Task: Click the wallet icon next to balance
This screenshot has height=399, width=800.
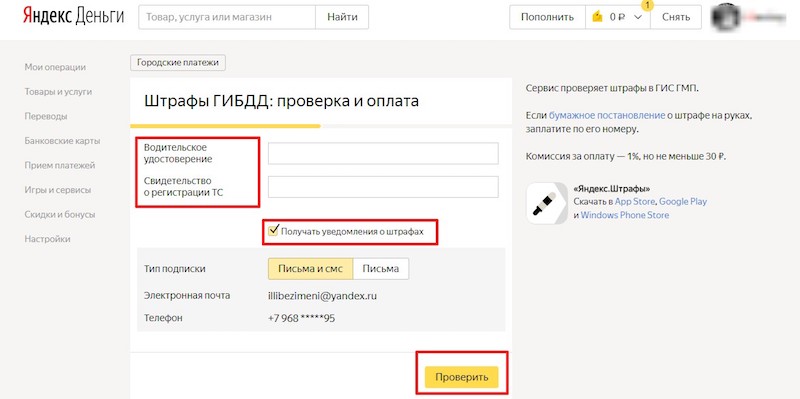Action: (597, 17)
